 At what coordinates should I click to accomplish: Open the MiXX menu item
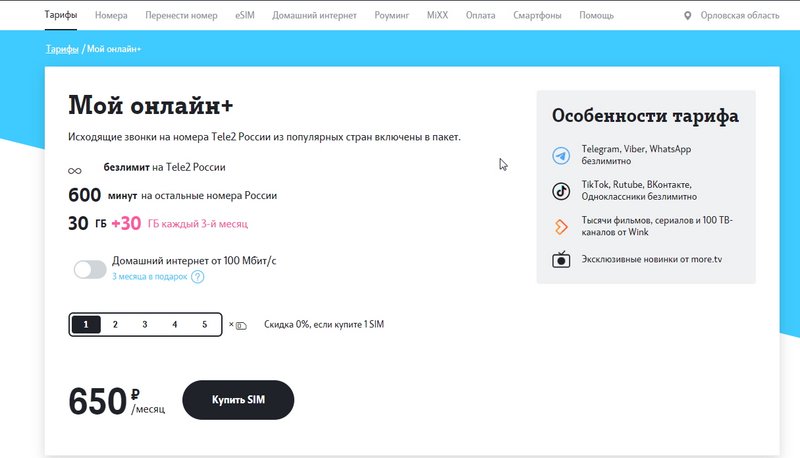click(437, 15)
